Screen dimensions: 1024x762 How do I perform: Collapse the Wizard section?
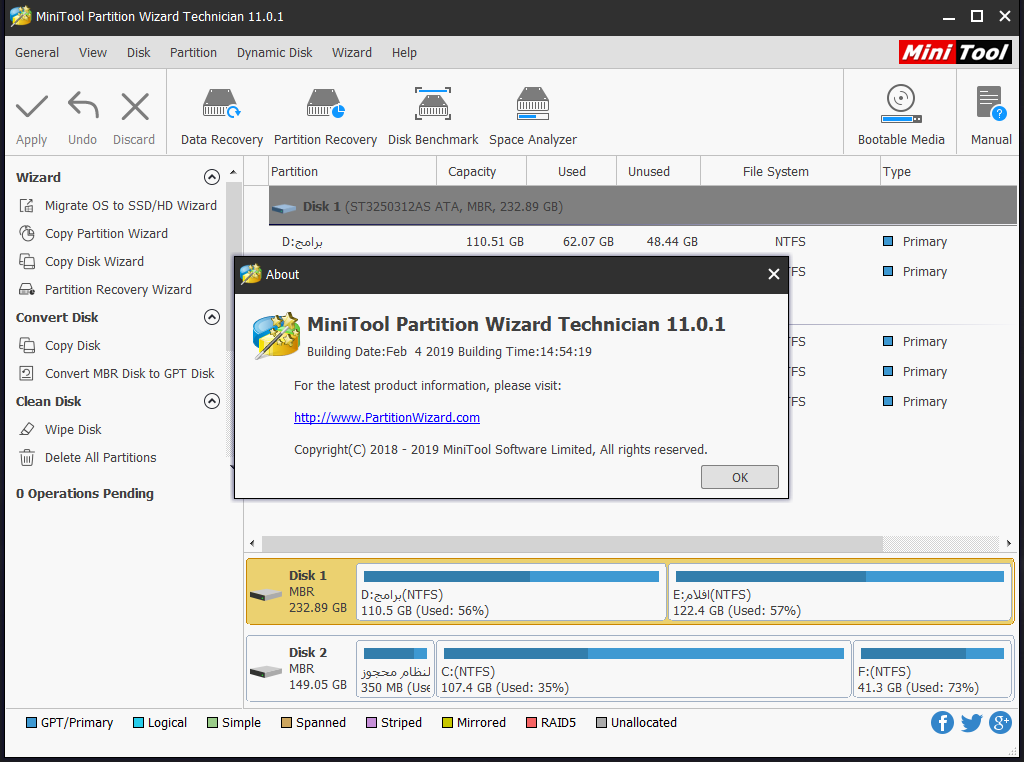tap(212, 176)
